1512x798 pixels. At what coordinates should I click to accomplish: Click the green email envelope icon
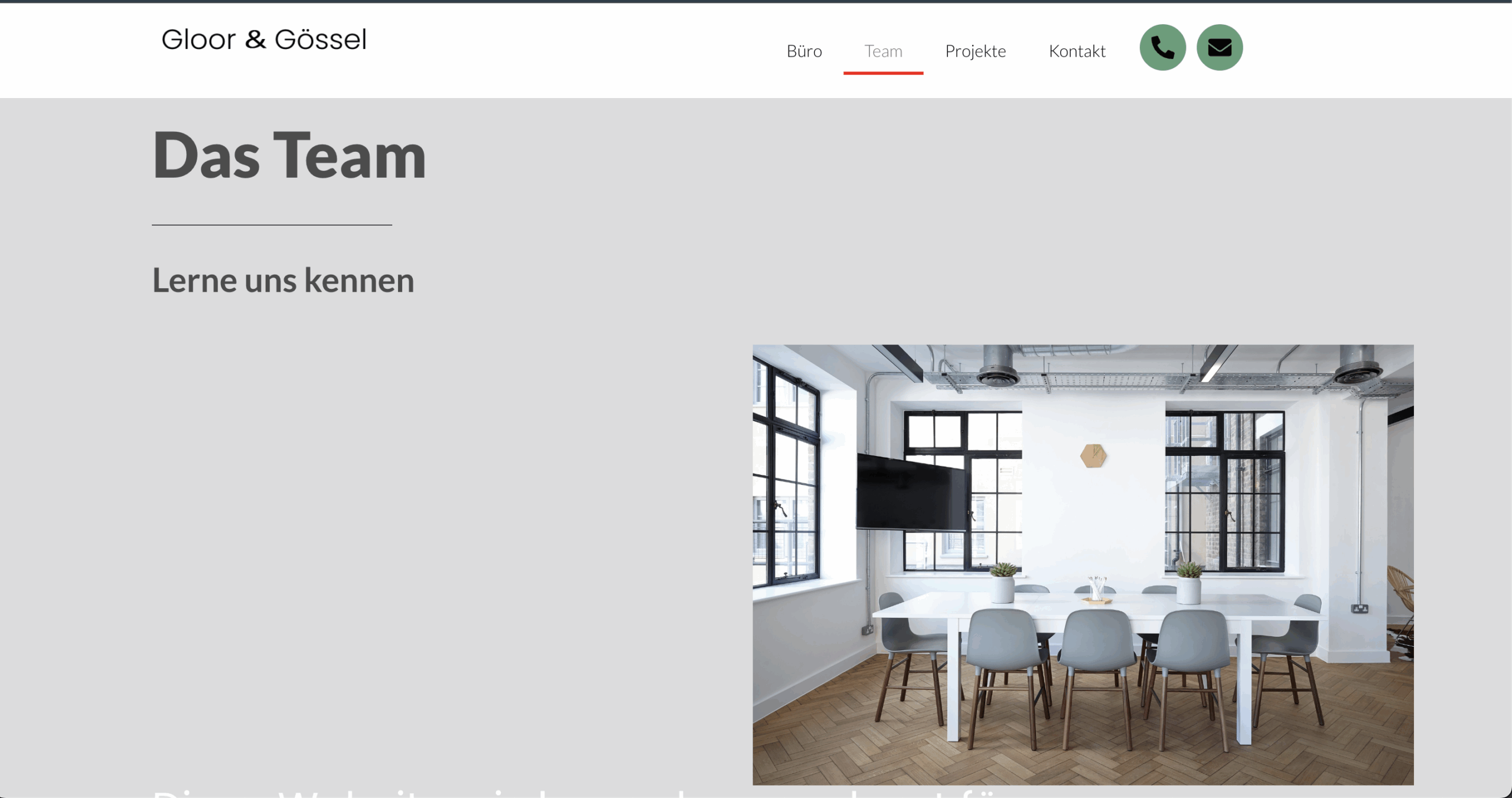(x=1220, y=47)
